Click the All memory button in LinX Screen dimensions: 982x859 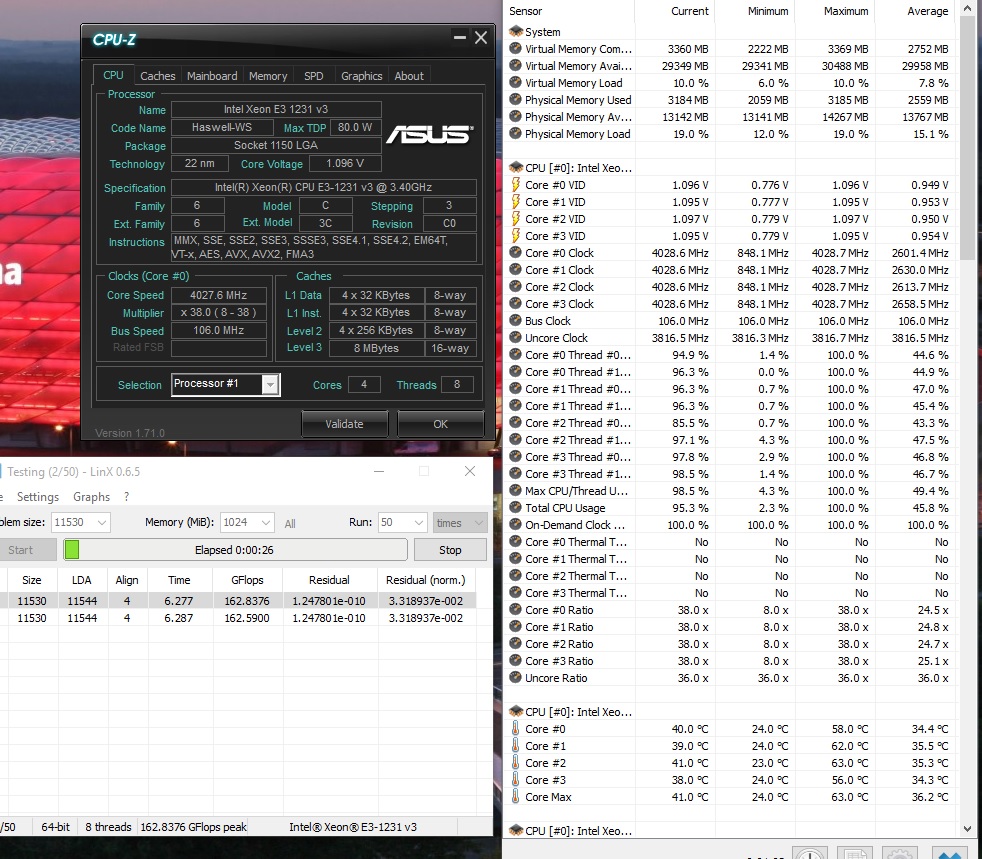[290, 523]
